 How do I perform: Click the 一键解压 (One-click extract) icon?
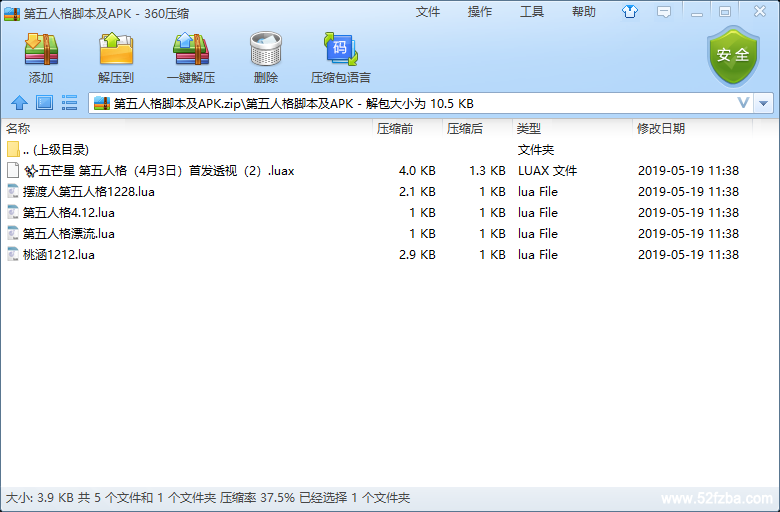(x=191, y=57)
